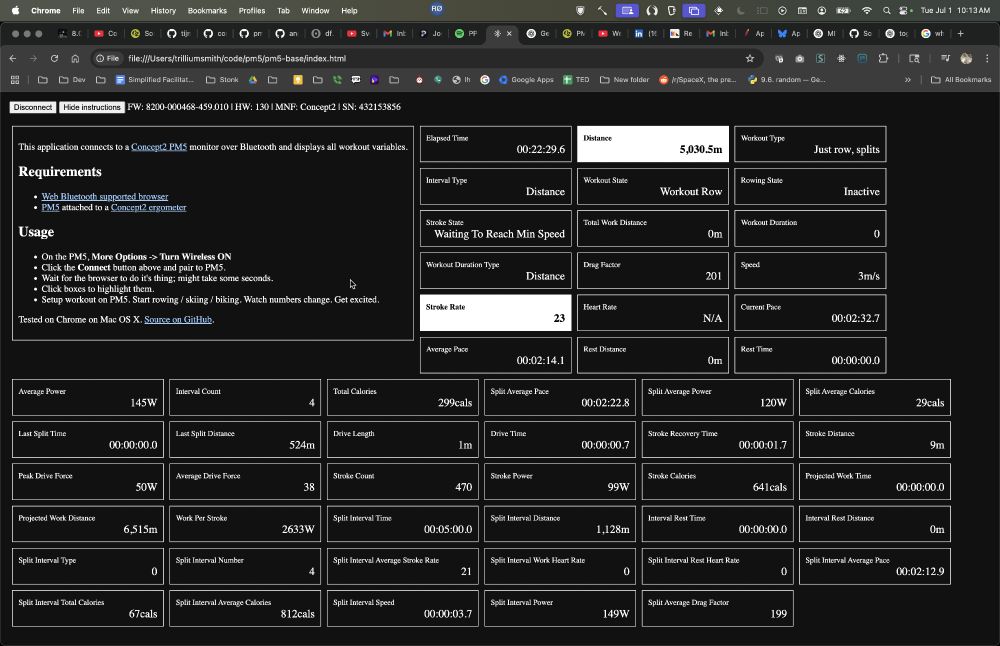The height and width of the screenshot is (646, 1000).
Task: Open the Chrome three-dot menu
Action: click(987, 58)
